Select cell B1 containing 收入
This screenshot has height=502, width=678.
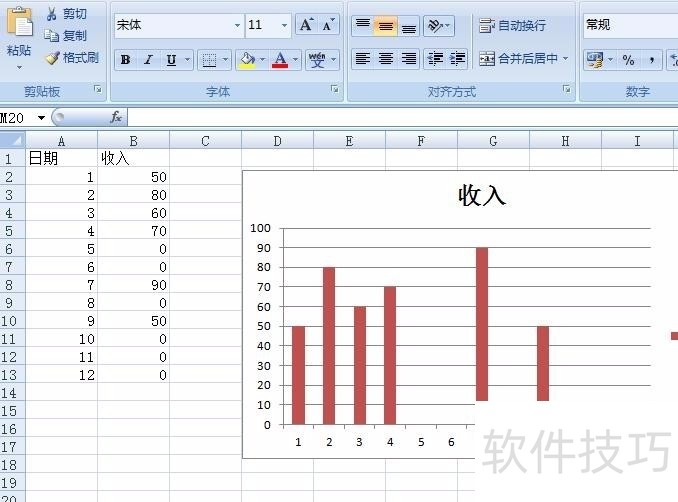click(134, 158)
